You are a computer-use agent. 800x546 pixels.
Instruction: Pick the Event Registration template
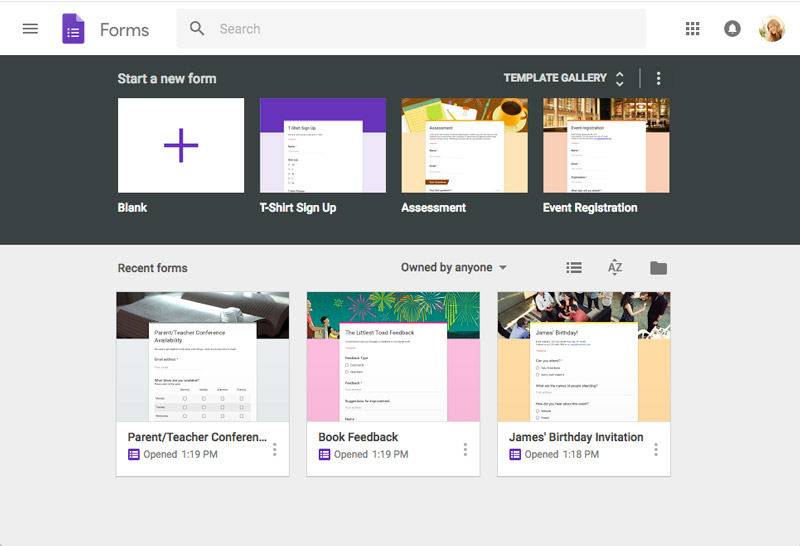(x=606, y=145)
